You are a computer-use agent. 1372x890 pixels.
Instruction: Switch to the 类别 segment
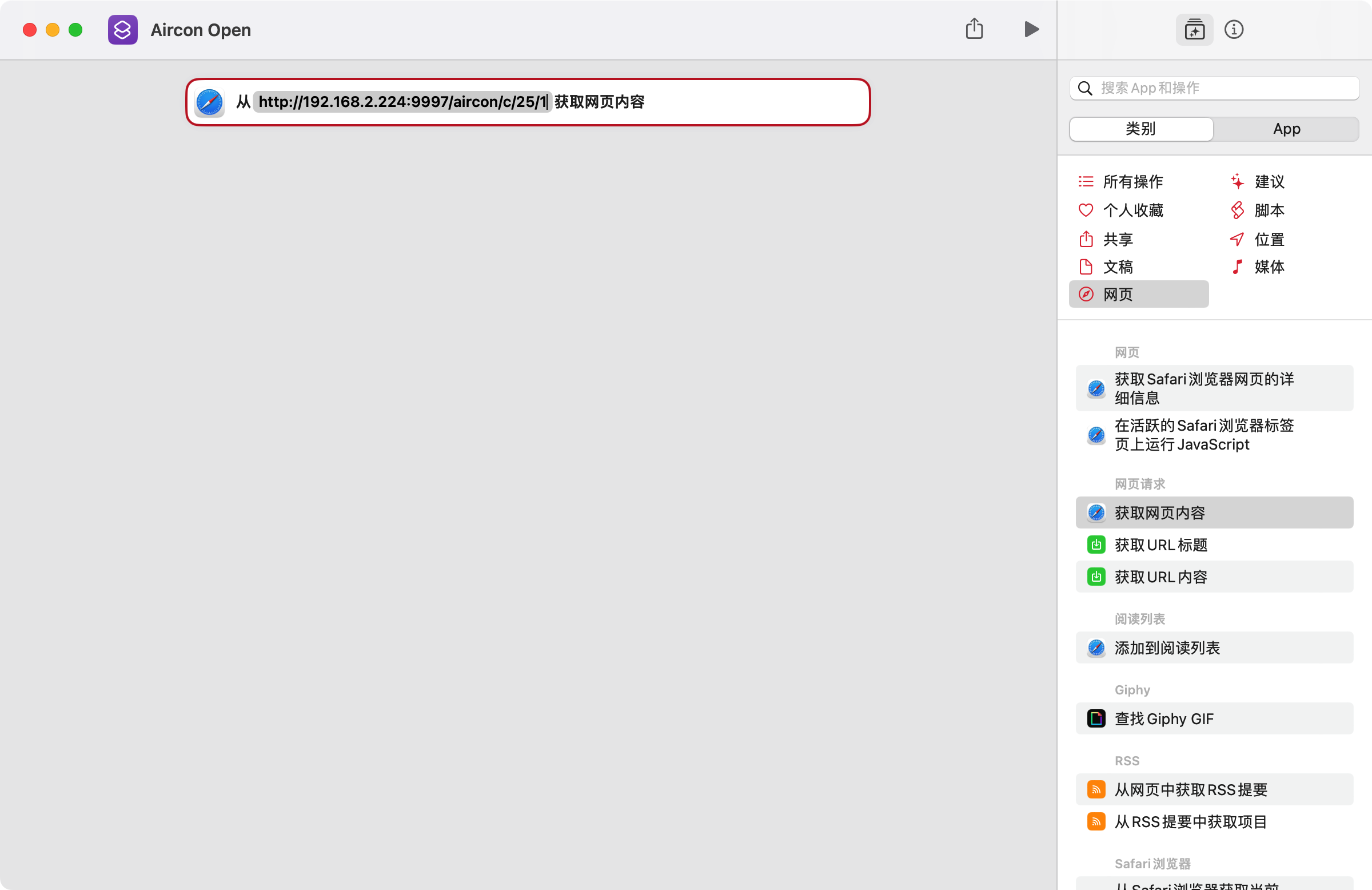pos(1141,129)
